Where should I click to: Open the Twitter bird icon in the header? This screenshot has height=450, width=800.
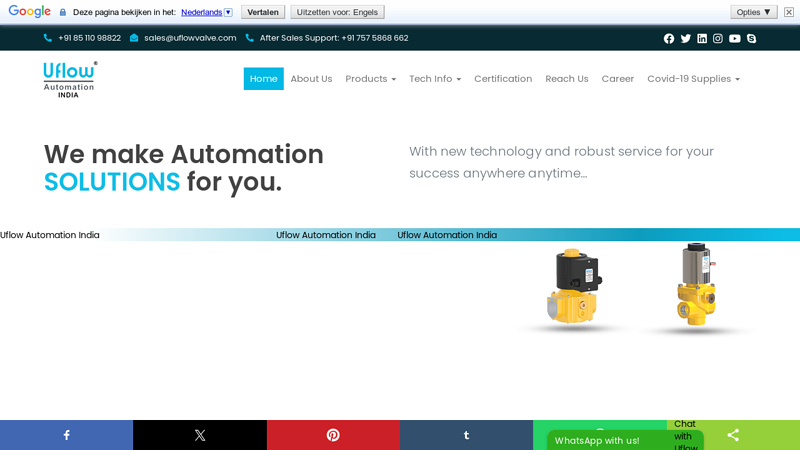(685, 38)
